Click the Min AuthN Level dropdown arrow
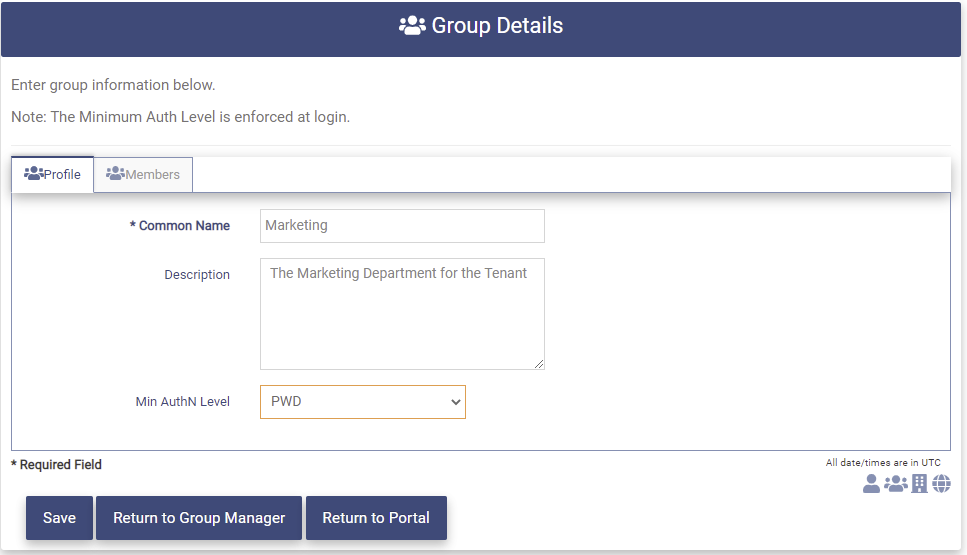 pyautogui.click(x=456, y=402)
